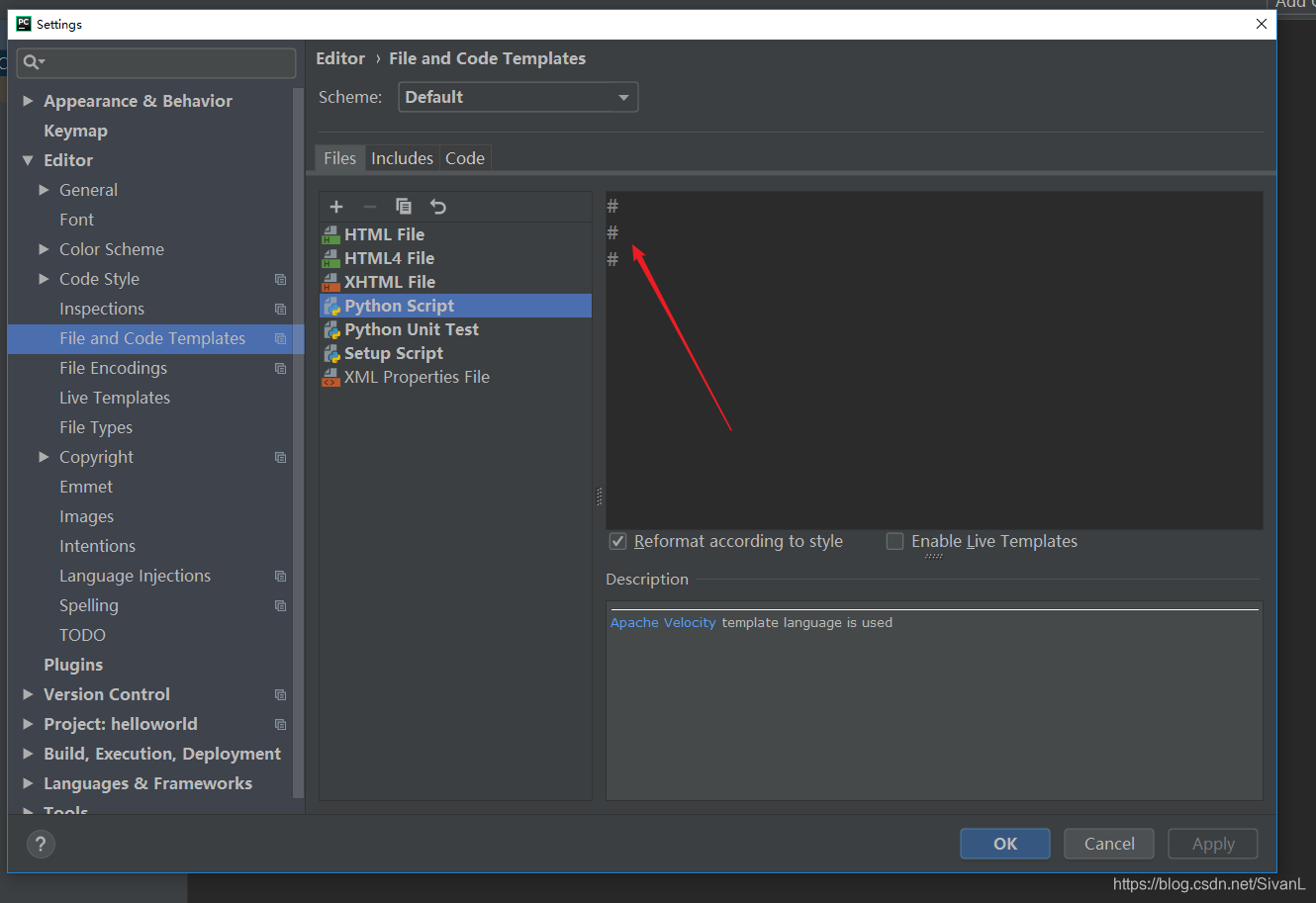This screenshot has width=1316, height=903.
Task: Click the Setup Script template icon
Action: click(x=331, y=353)
